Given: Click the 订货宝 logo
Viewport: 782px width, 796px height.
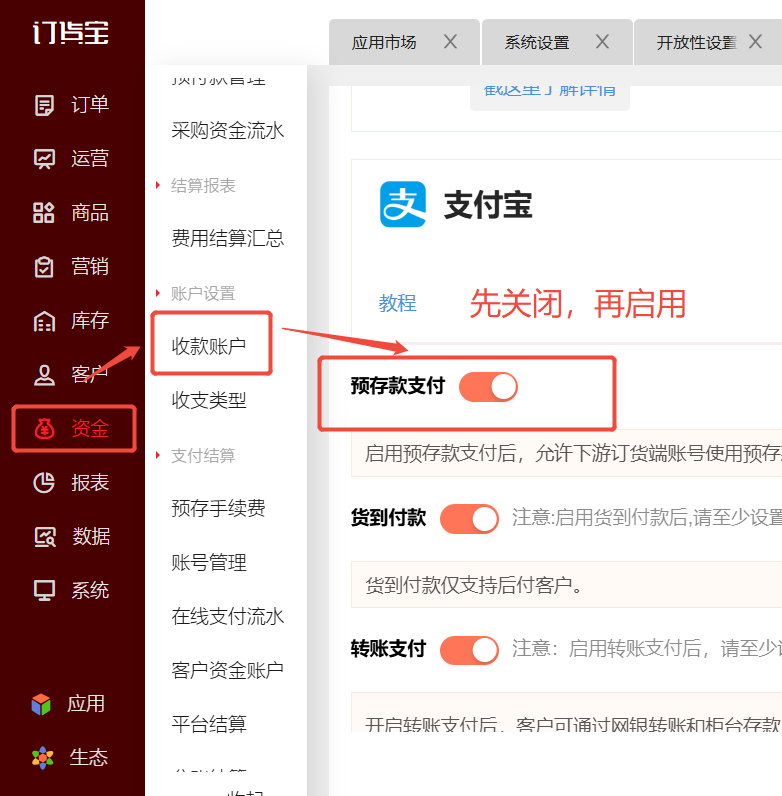Looking at the screenshot, I should click(x=71, y=32).
